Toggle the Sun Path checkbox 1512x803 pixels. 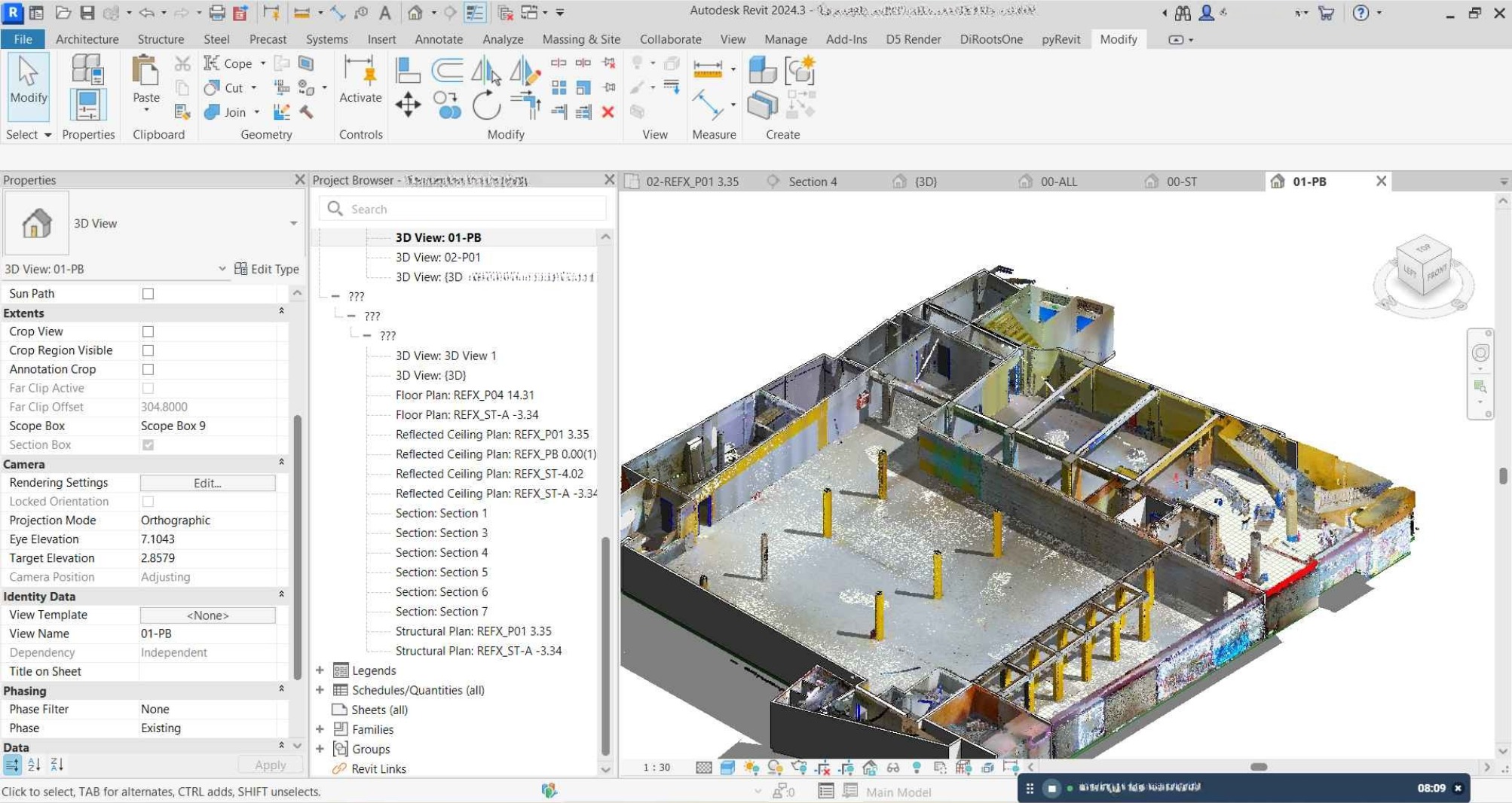pos(148,294)
